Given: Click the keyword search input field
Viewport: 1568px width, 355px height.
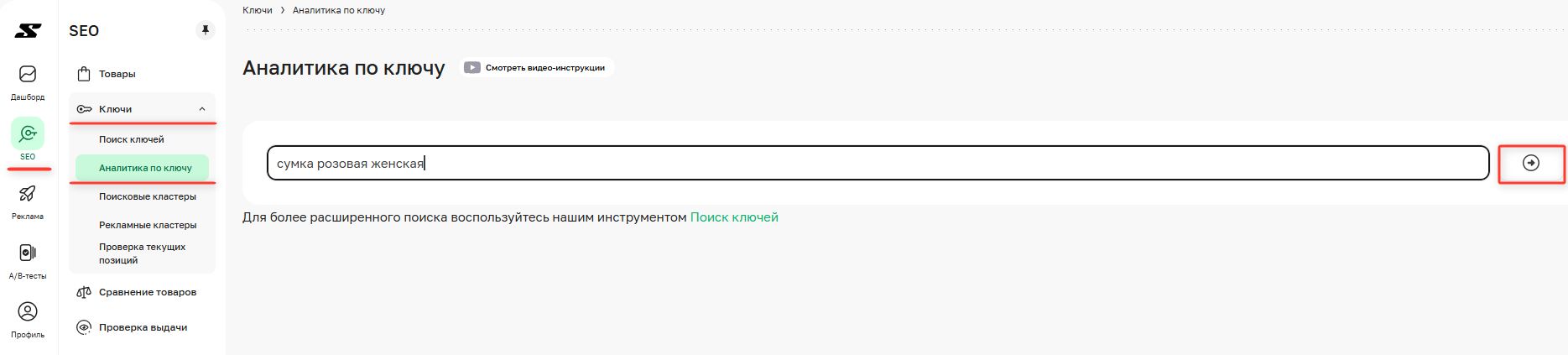Looking at the screenshot, I should [x=878, y=163].
